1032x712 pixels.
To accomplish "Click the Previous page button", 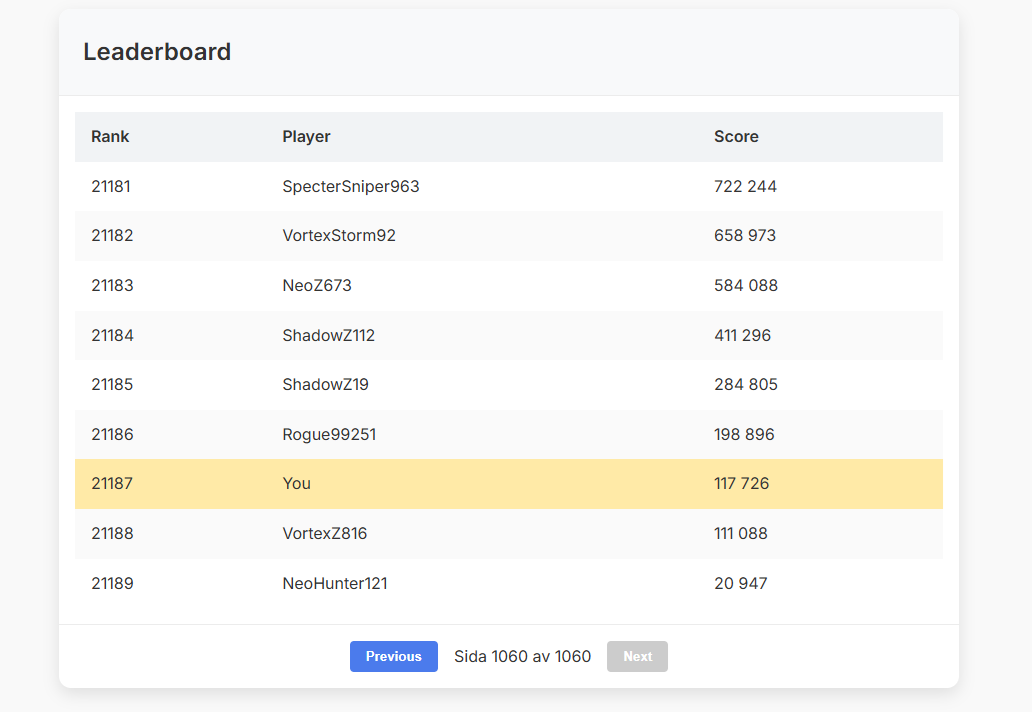I will pos(394,656).
